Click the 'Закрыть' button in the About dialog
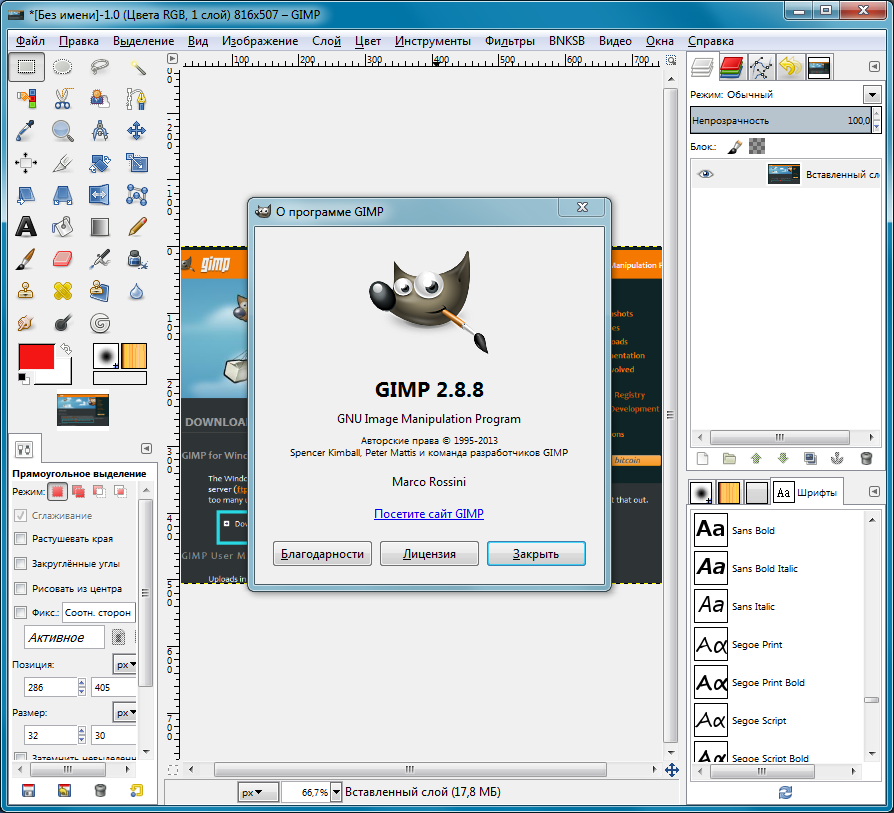The width and height of the screenshot is (894, 813). (x=536, y=554)
